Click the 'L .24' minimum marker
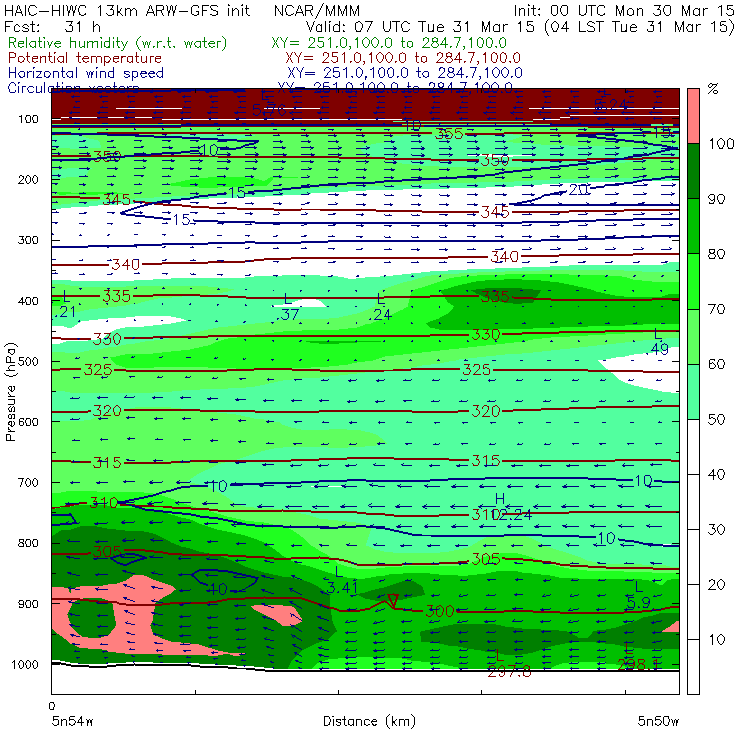Viewport: 740px width, 740px height. point(380,307)
